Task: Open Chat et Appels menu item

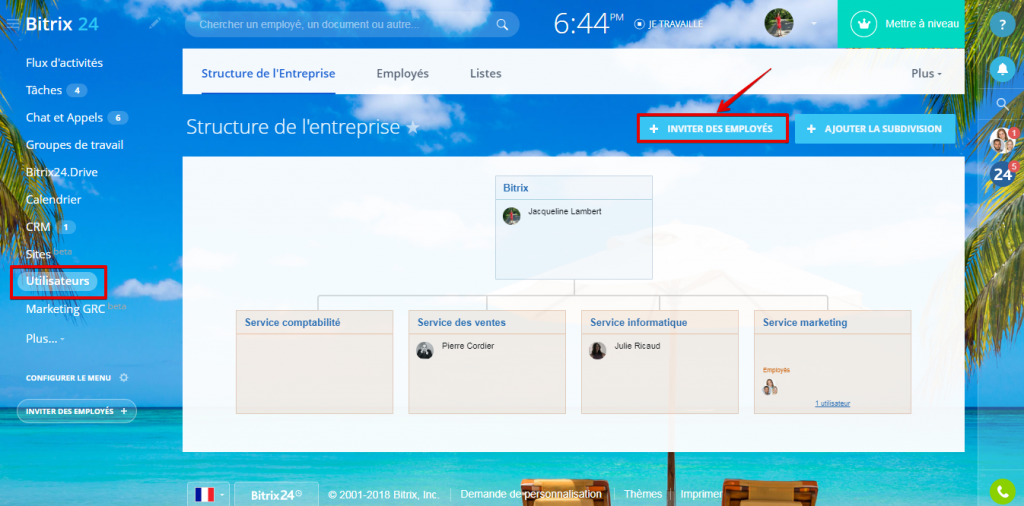Action: [64, 118]
